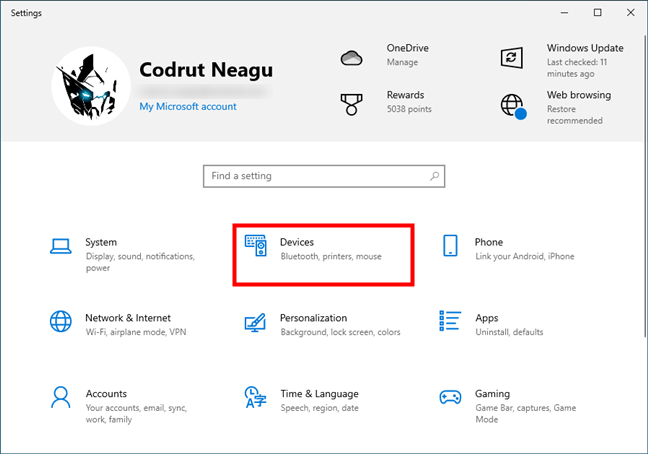The image size is (648, 454).
Task: Select the Network & Internet globe icon
Action: click(61, 321)
